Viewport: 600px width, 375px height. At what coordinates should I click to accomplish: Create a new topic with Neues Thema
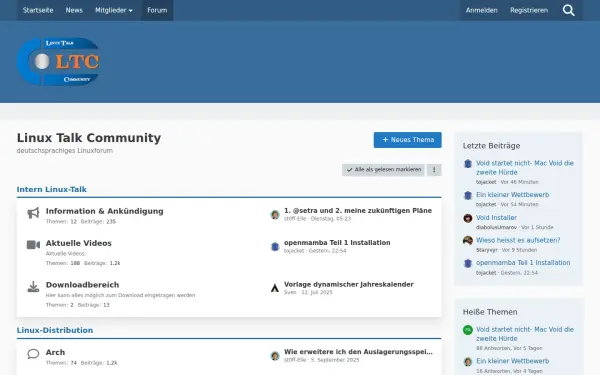(x=408, y=140)
